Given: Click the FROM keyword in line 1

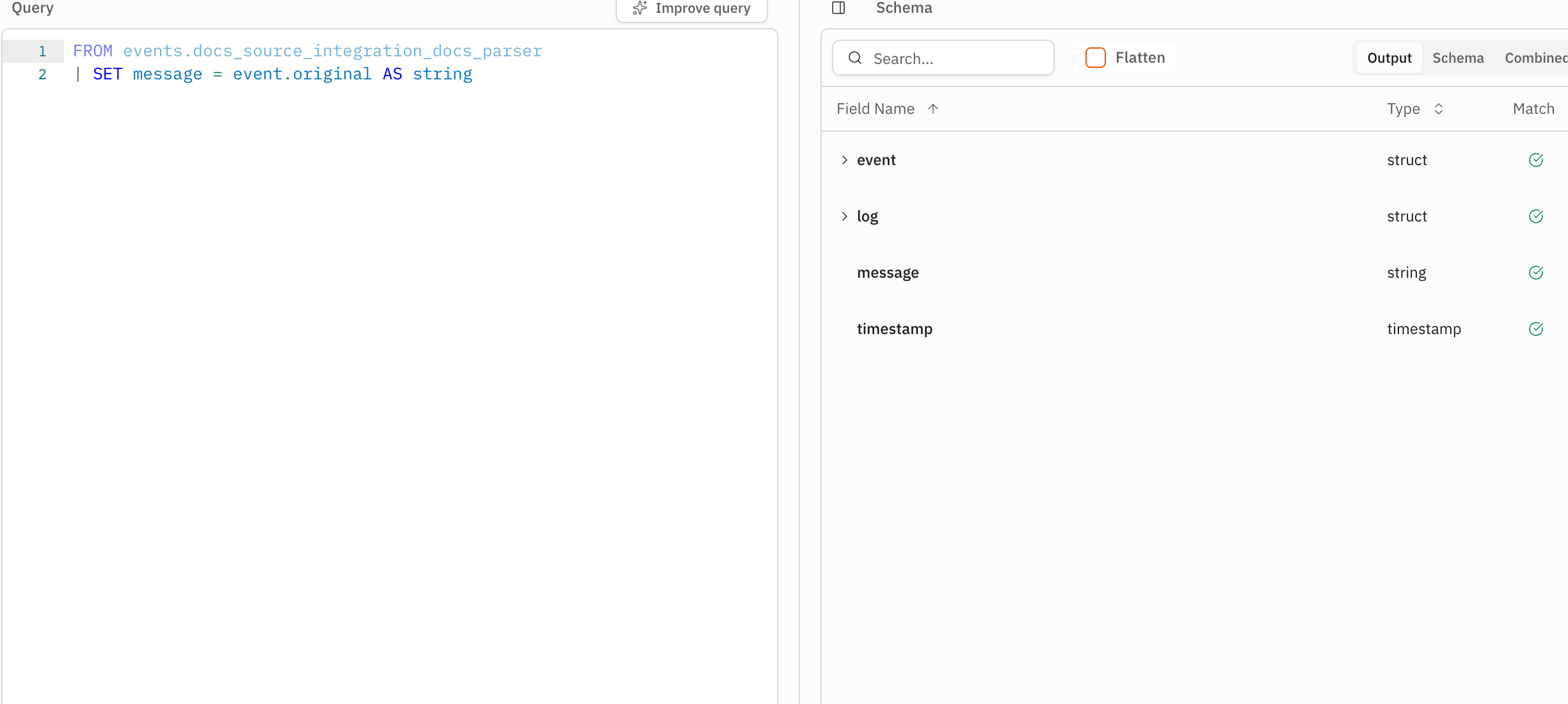Looking at the screenshot, I should click(93, 51).
